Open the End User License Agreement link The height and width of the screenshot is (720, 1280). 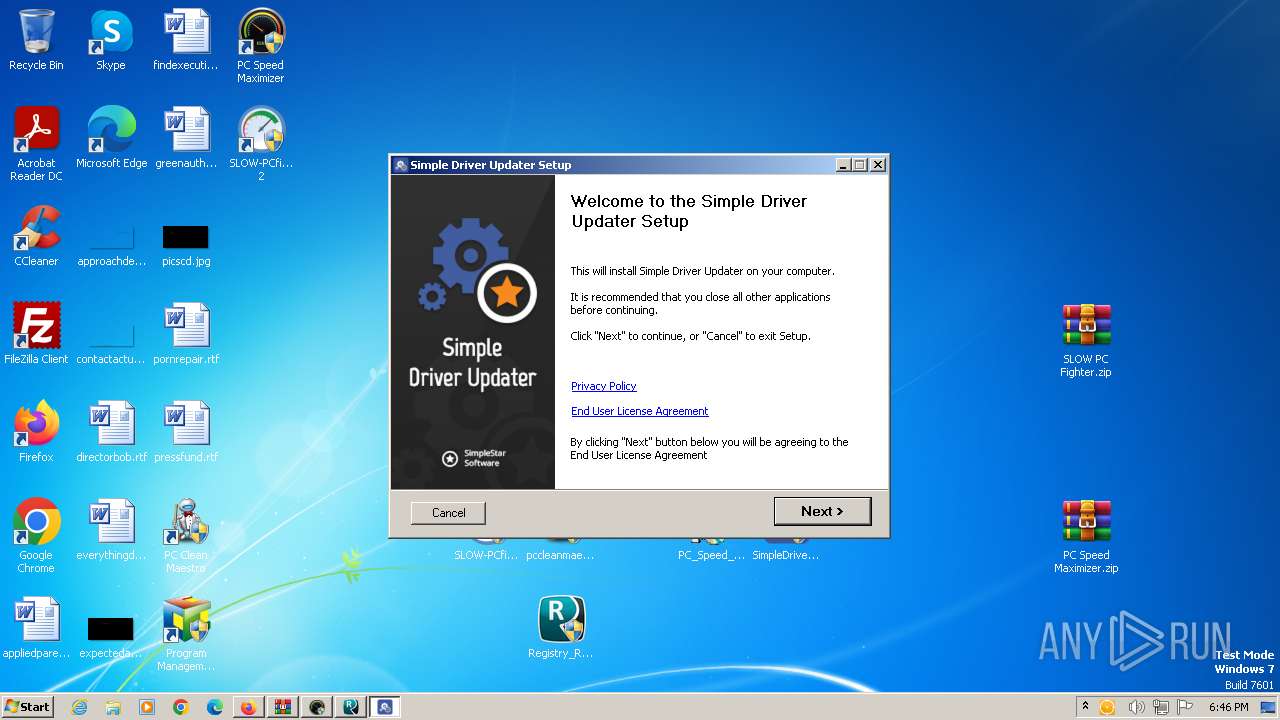(x=639, y=411)
